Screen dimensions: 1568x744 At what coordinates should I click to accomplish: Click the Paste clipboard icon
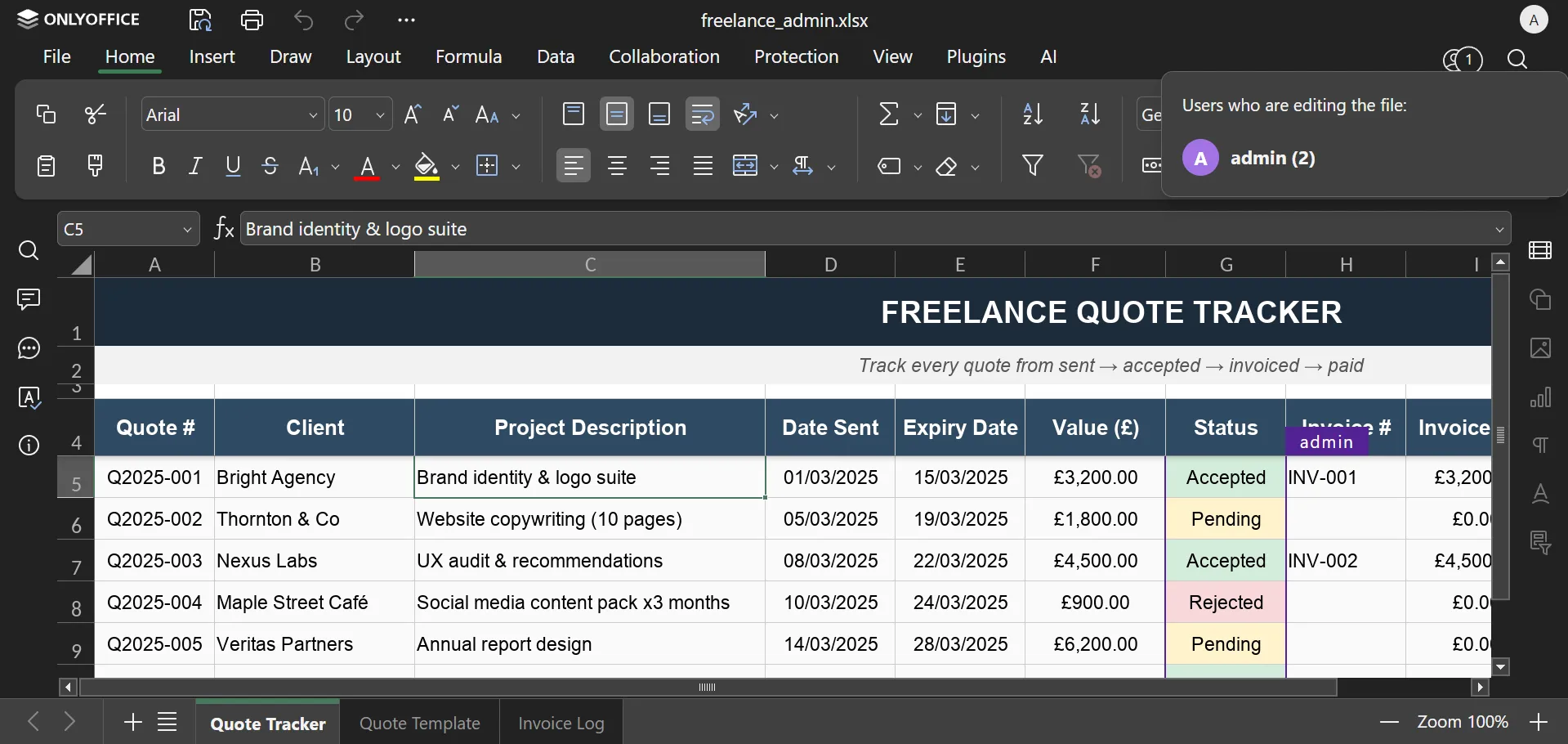(47, 166)
